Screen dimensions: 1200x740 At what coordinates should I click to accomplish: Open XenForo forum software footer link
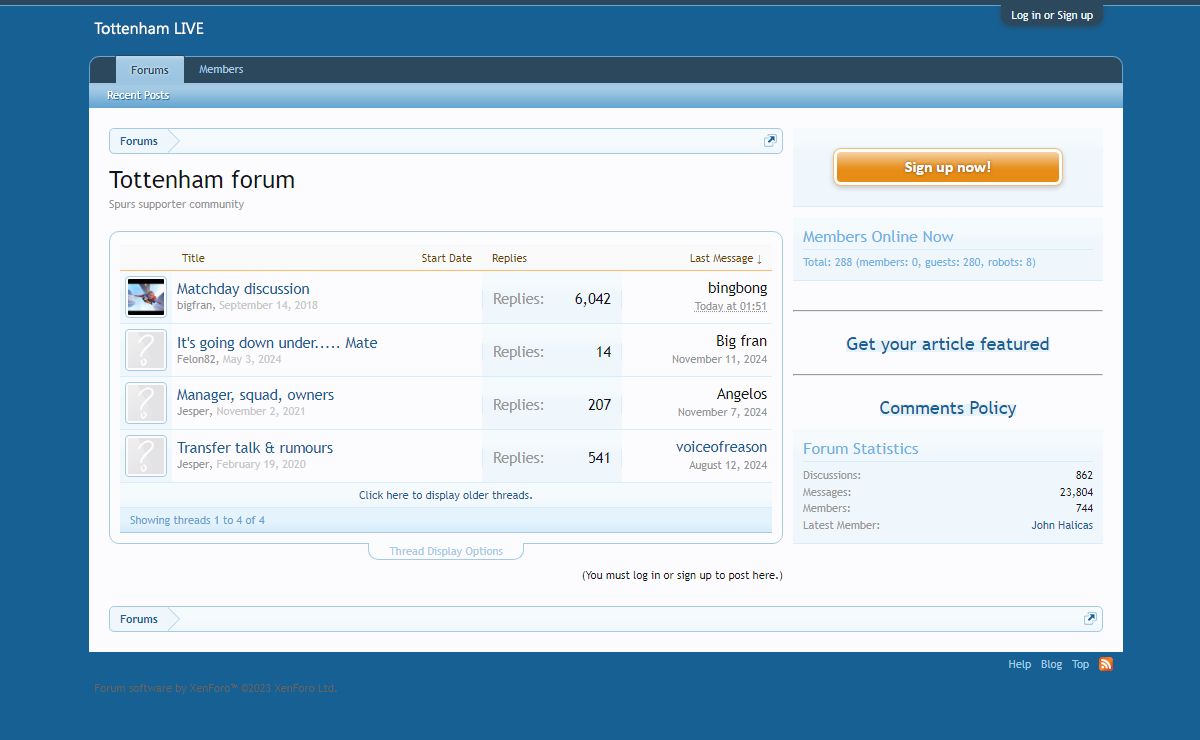(215, 688)
